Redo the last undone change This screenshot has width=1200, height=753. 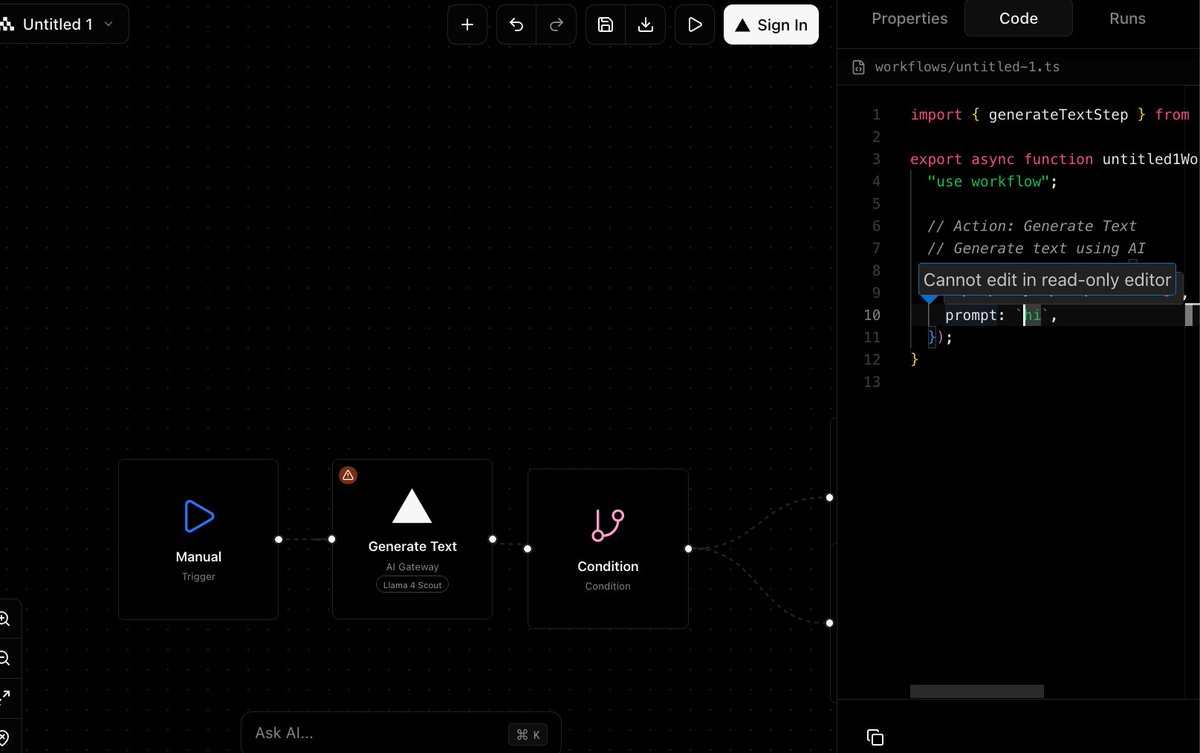[556, 25]
